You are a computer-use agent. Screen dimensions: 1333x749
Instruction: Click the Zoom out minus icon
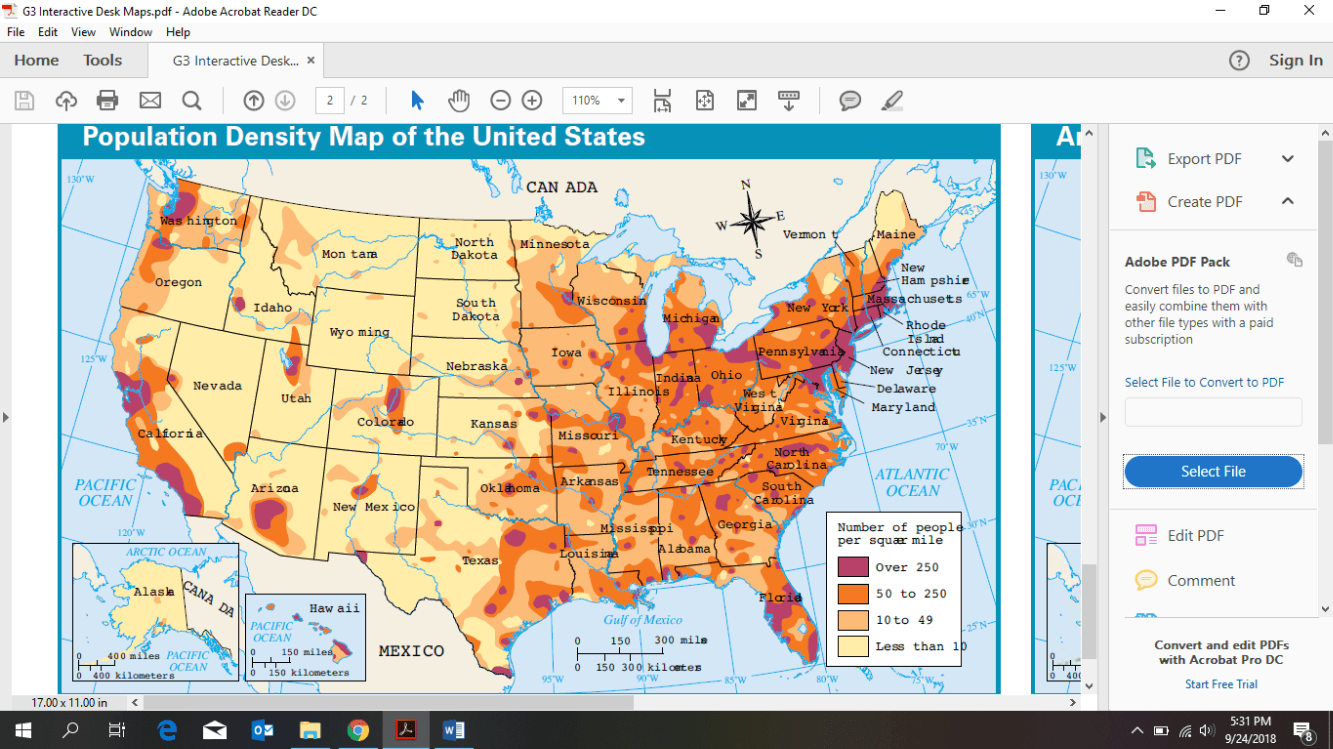(x=500, y=100)
